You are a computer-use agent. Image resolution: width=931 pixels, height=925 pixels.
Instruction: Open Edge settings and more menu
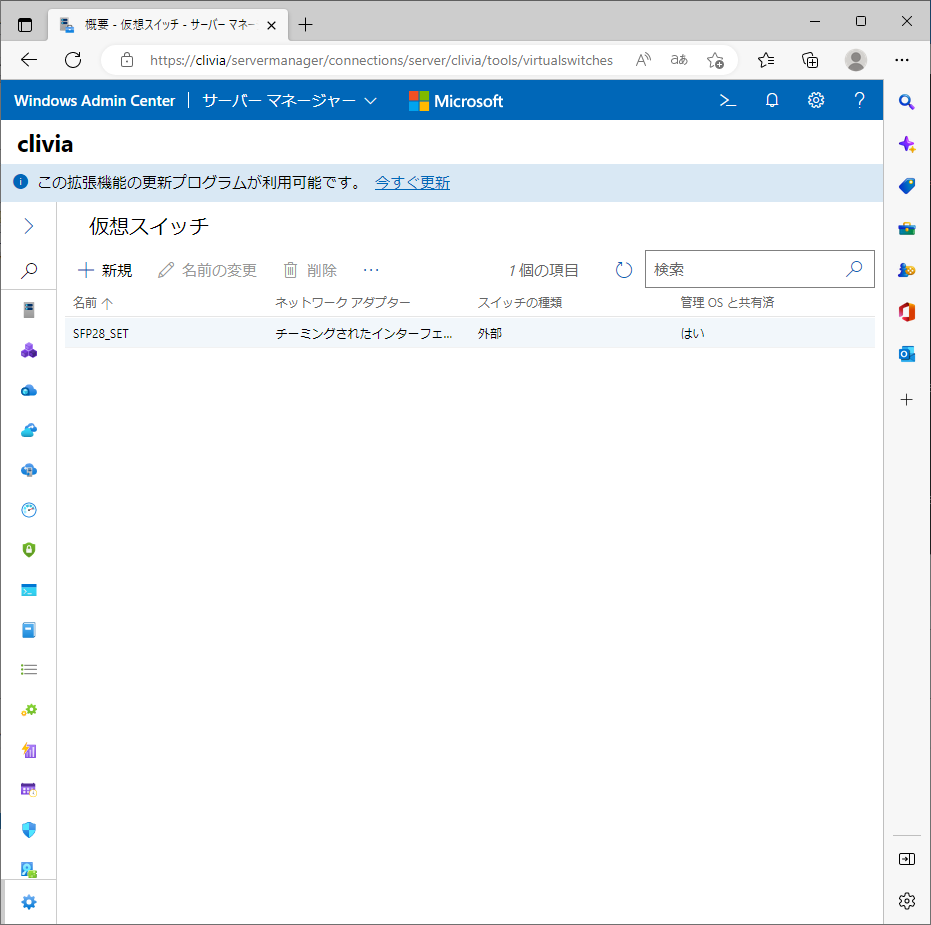[901, 60]
